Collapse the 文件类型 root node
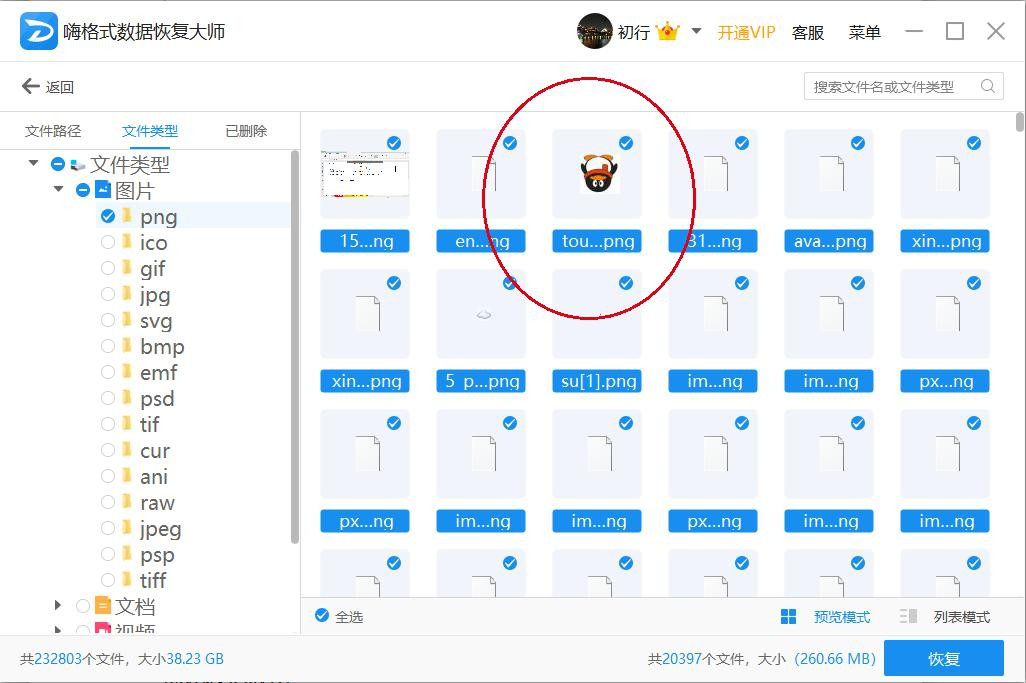The height and width of the screenshot is (683, 1026). point(33,163)
